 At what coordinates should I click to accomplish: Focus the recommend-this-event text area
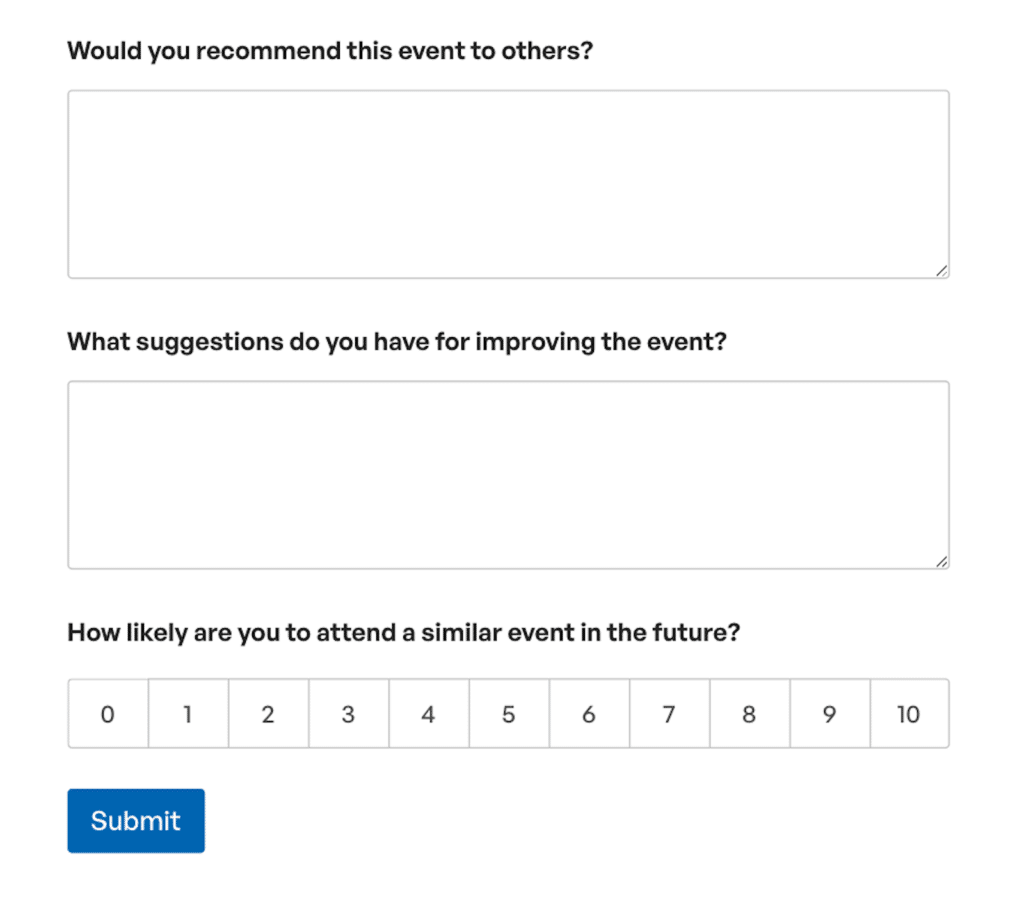pyautogui.click(x=508, y=184)
